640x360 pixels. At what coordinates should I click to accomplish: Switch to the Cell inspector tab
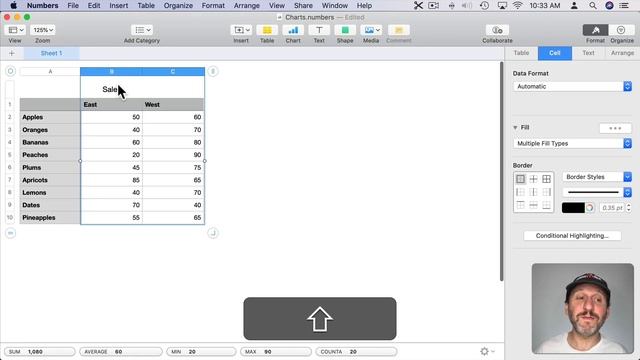(555, 53)
